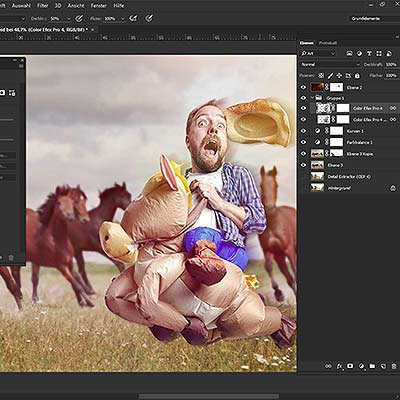Viewport: 400px width, 400px height.
Task: Toggle pressure for size icon in options bar
Action: pos(149,18)
